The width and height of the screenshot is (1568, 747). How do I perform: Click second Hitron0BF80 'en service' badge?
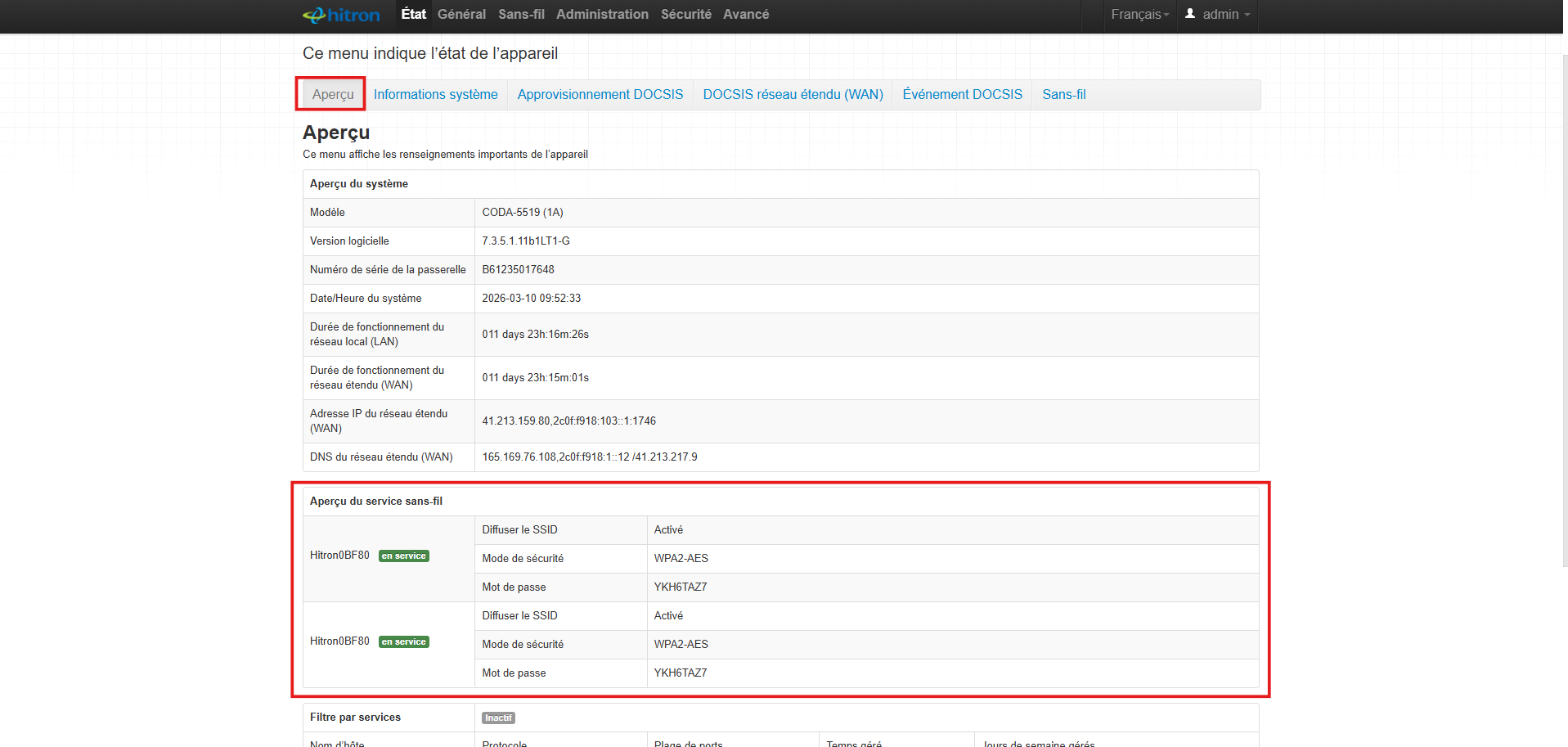click(403, 641)
